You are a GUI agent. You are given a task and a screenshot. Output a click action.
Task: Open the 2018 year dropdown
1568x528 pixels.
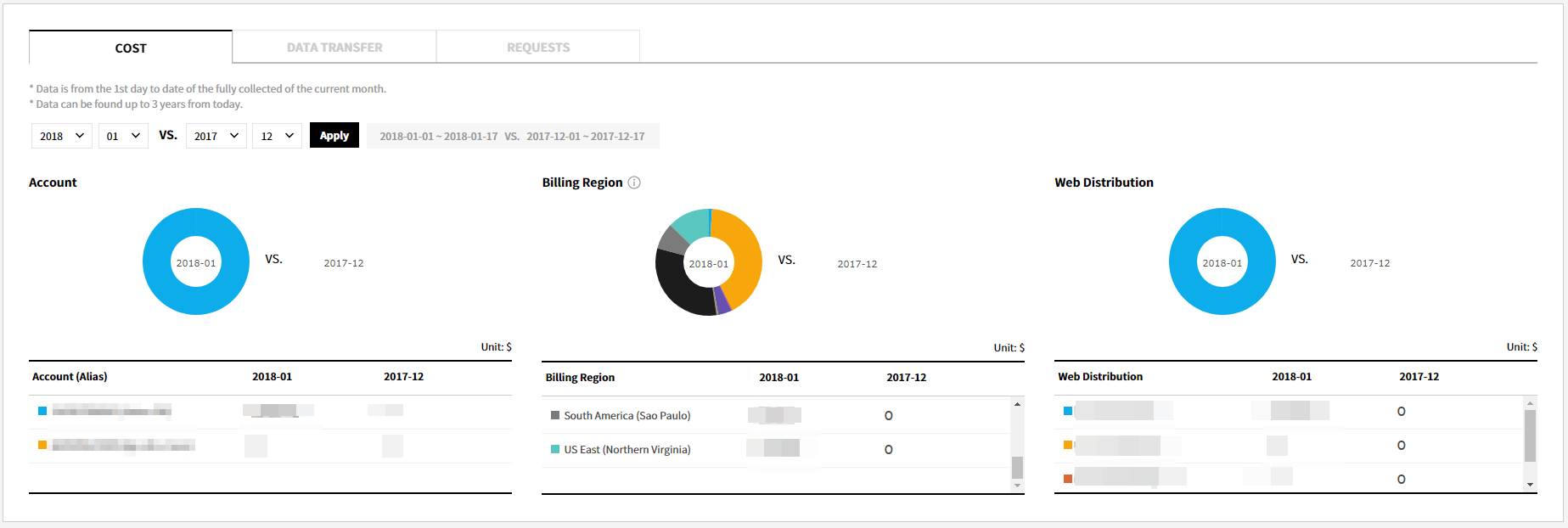pyautogui.click(x=62, y=136)
